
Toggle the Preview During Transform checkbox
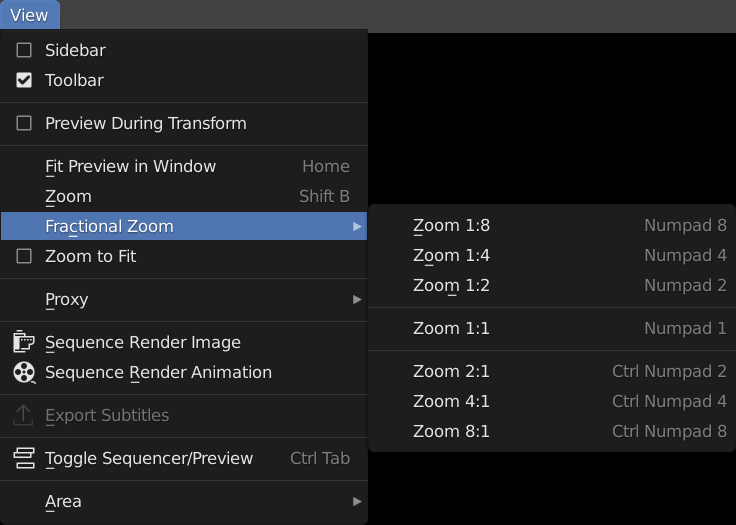[24, 124]
